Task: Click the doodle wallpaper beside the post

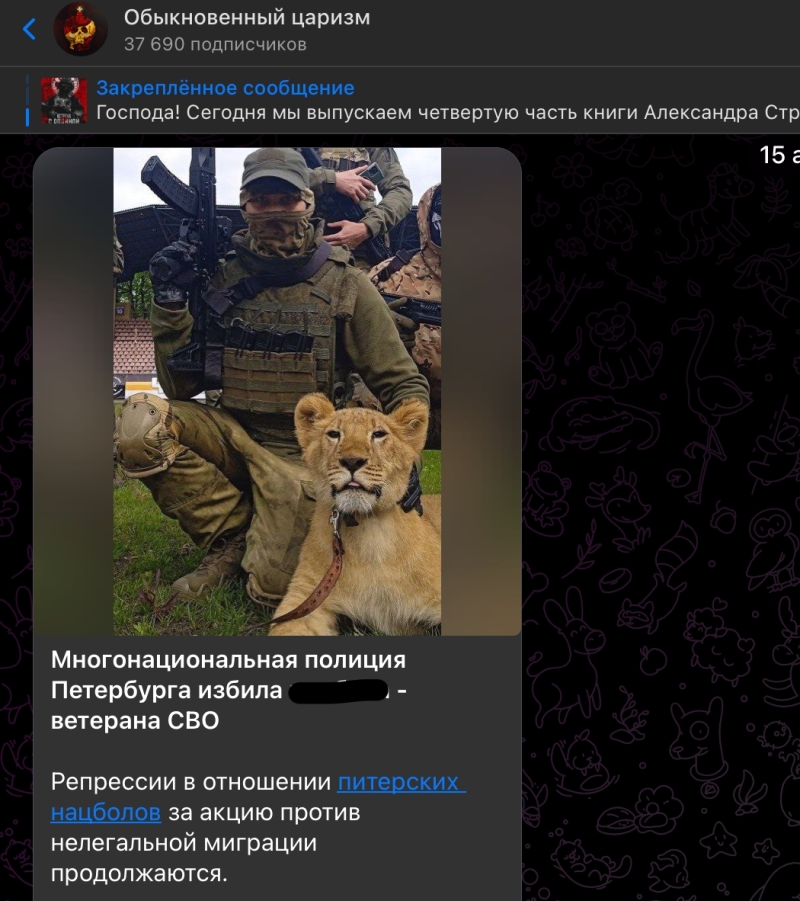Action: pyautogui.click(x=661, y=517)
